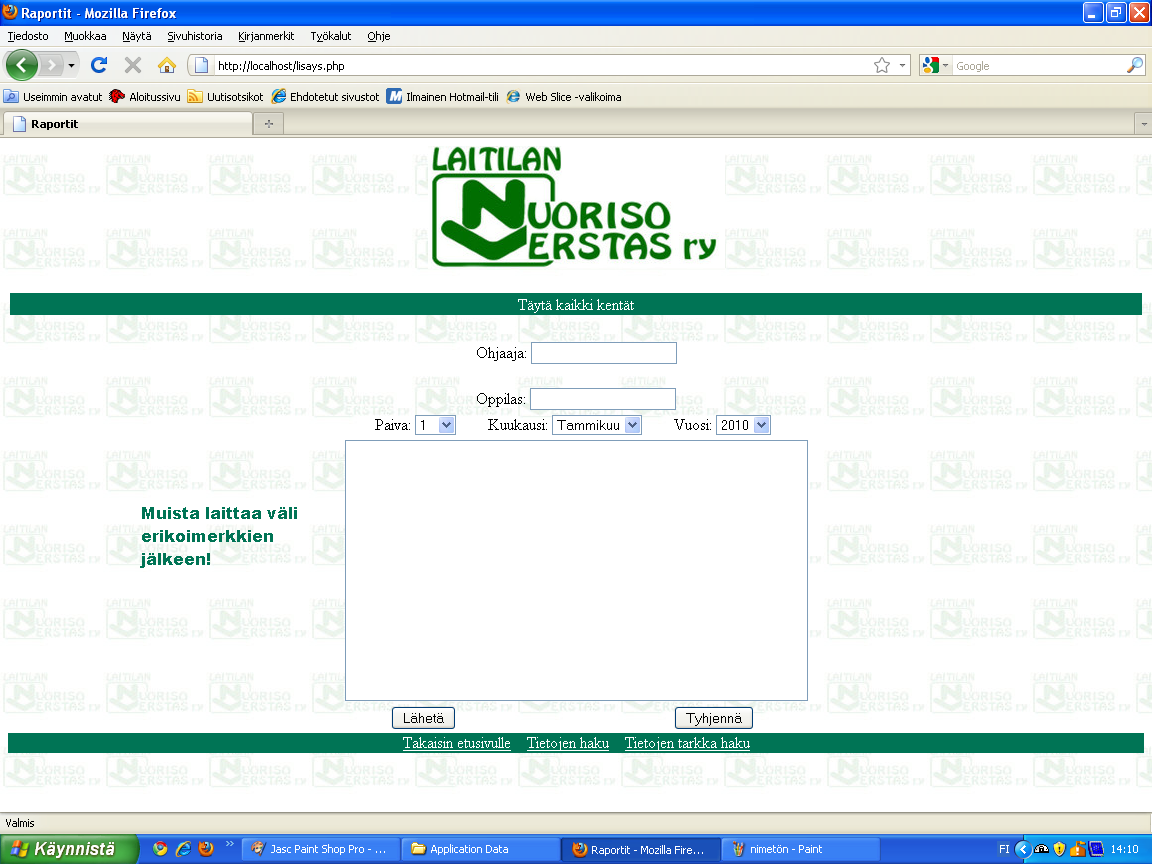This screenshot has width=1152, height=864.
Task: Open the Tiedosto menu
Action: click(x=28, y=36)
